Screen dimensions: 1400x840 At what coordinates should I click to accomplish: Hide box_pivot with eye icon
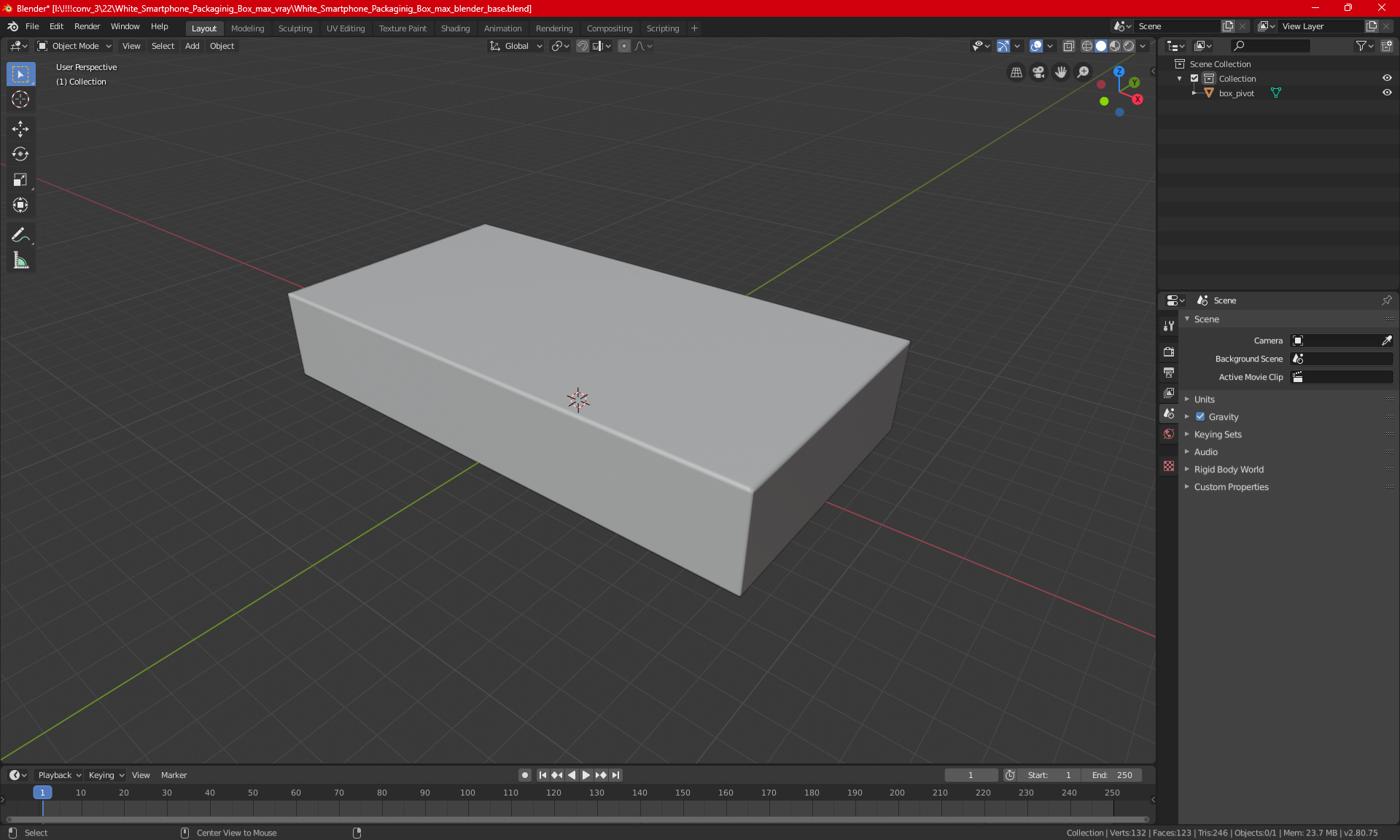click(x=1387, y=93)
